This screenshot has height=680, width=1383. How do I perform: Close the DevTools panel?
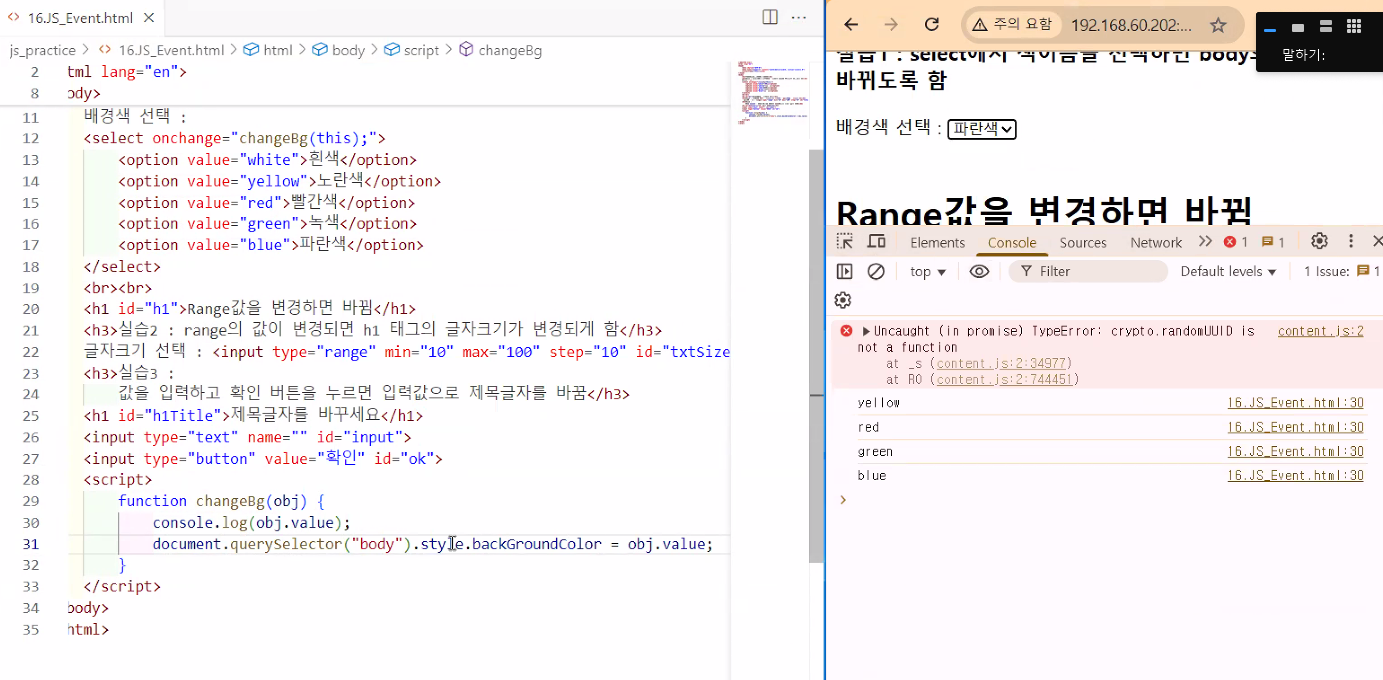(1377, 241)
